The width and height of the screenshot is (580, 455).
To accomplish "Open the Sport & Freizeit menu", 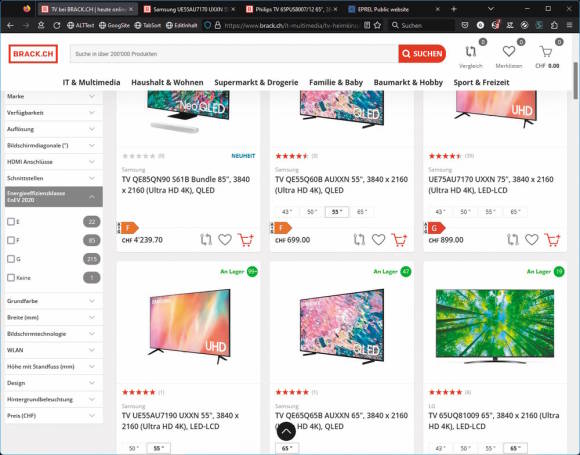I will 481,82.
